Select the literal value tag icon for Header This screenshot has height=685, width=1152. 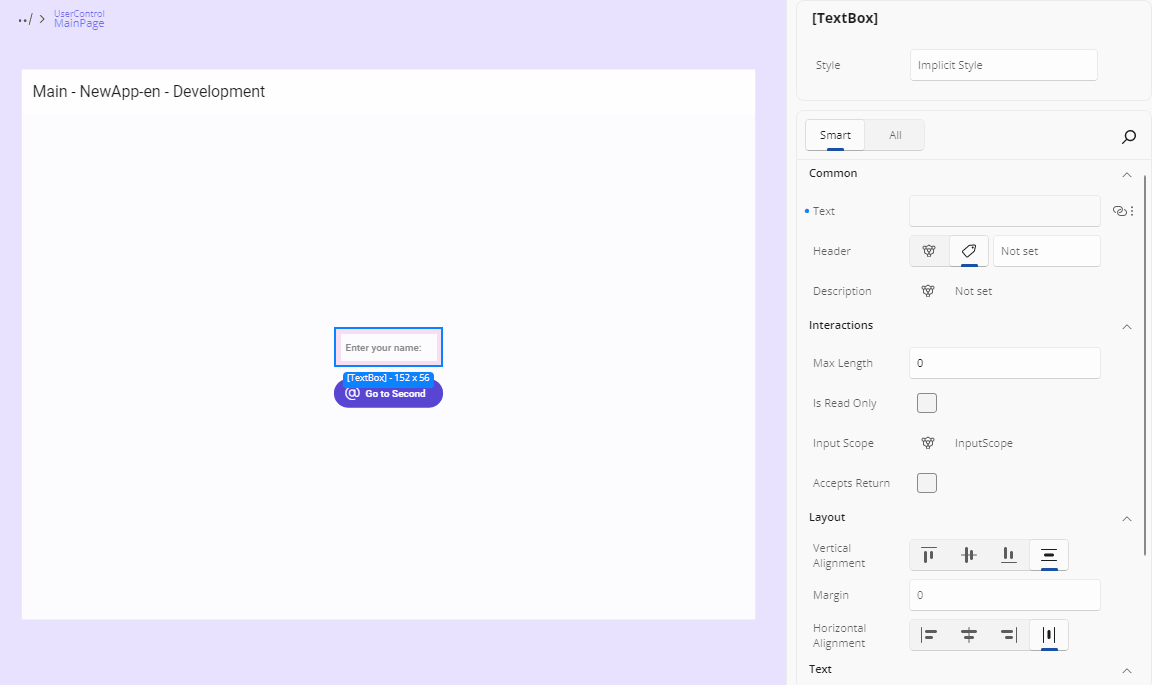coord(968,250)
